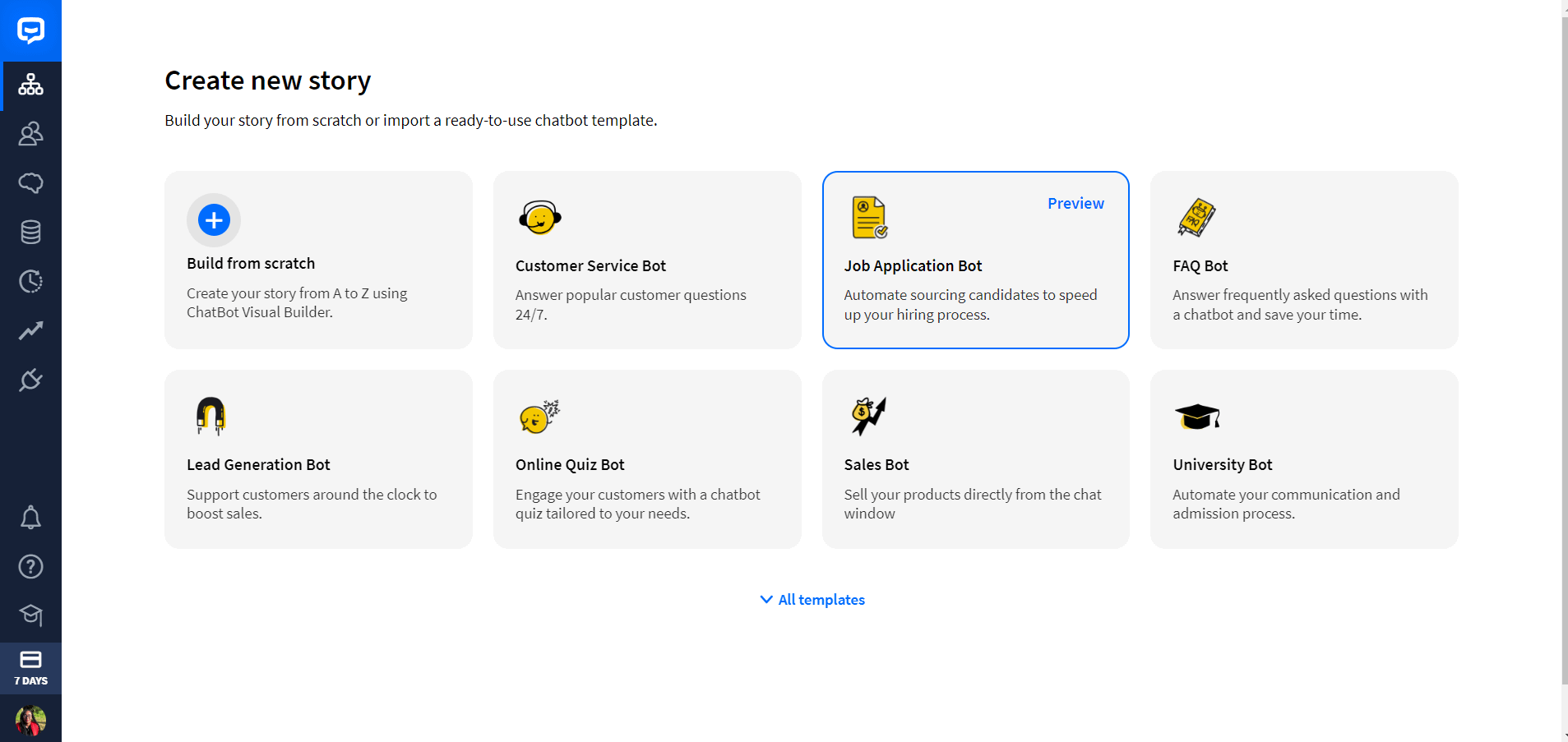
Task: Open Integrations using the plug icon
Action: (x=31, y=380)
